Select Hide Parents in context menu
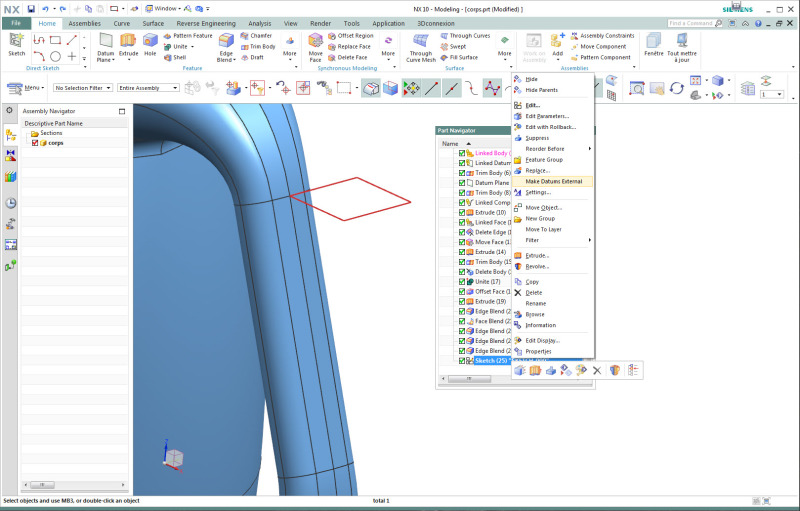 [553, 90]
